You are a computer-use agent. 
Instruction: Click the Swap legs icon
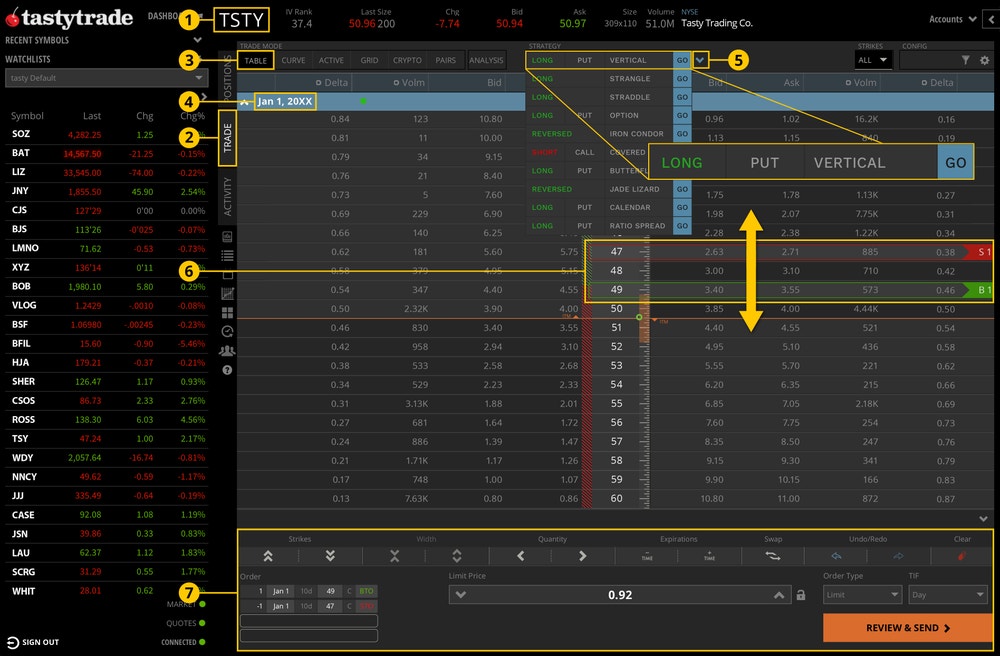click(773, 556)
